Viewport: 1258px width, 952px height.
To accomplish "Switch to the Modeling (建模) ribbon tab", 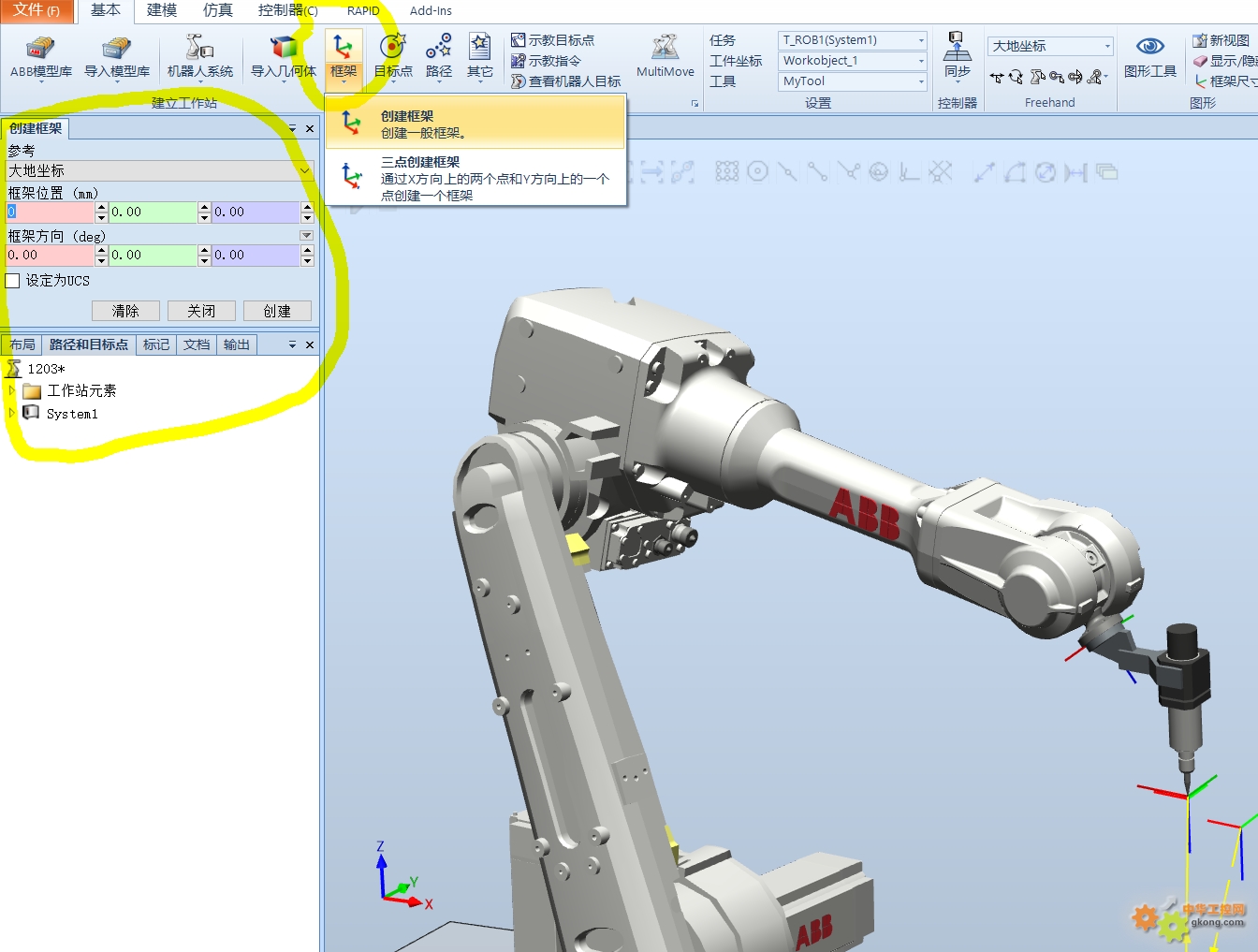I will tap(162, 10).
